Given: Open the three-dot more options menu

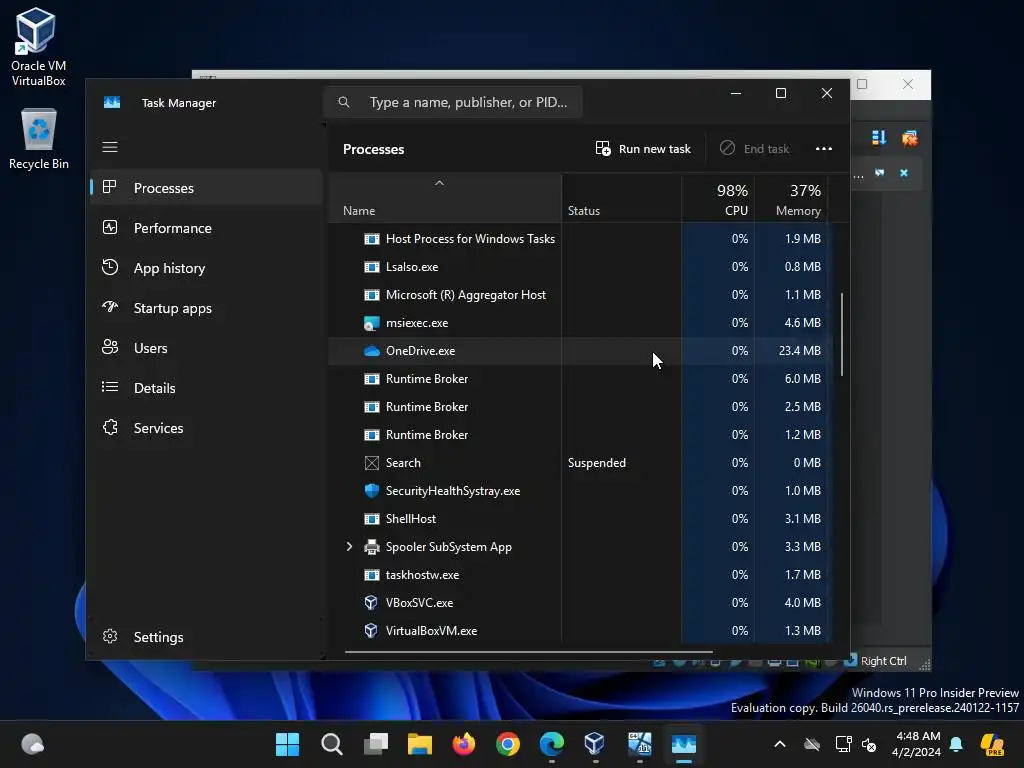Looking at the screenshot, I should click(824, 149).
